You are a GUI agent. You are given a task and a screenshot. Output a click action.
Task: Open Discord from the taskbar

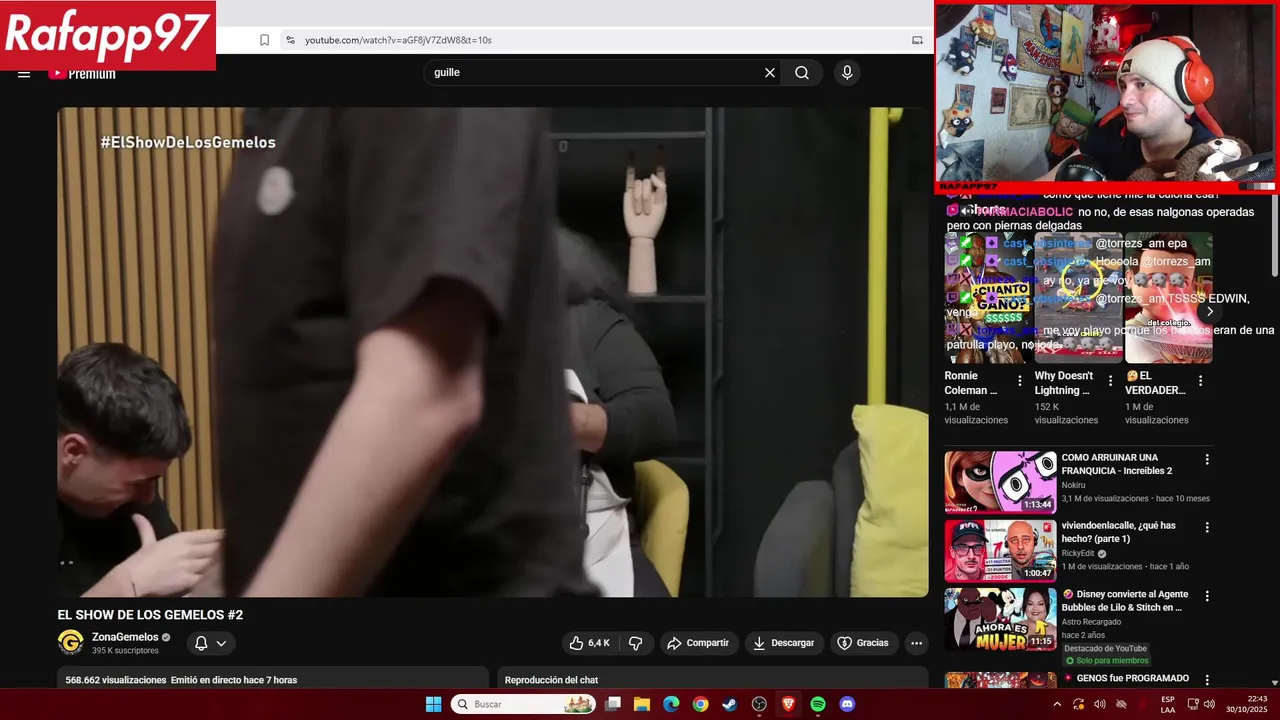coord(847,704)
